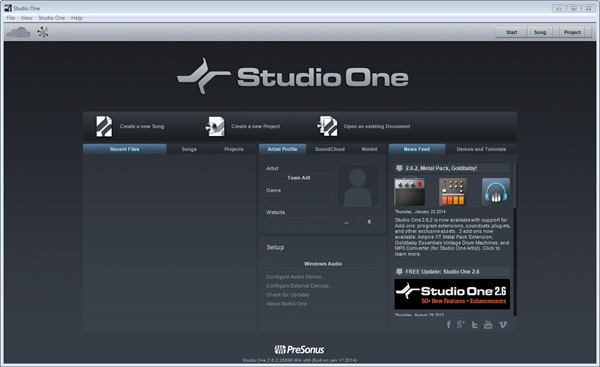Screen dimensions: 600x367
Task: Open the Studio One menu
Action: [52, 18]
